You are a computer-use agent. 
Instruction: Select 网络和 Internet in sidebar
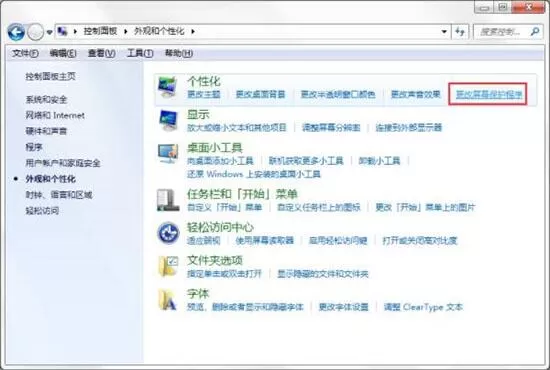(55, 115)
